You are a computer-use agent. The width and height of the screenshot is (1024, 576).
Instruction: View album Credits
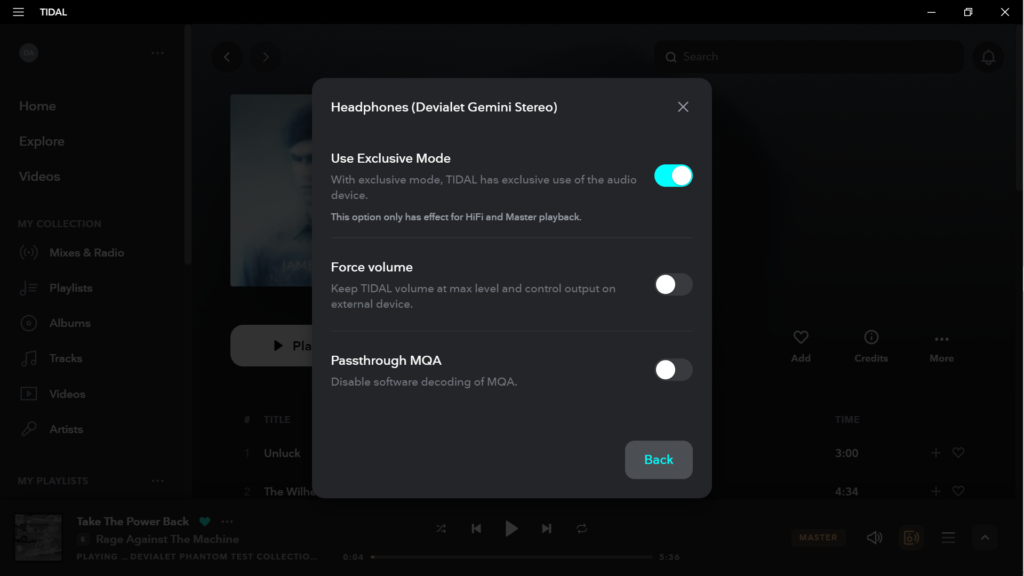click(871, 346)
